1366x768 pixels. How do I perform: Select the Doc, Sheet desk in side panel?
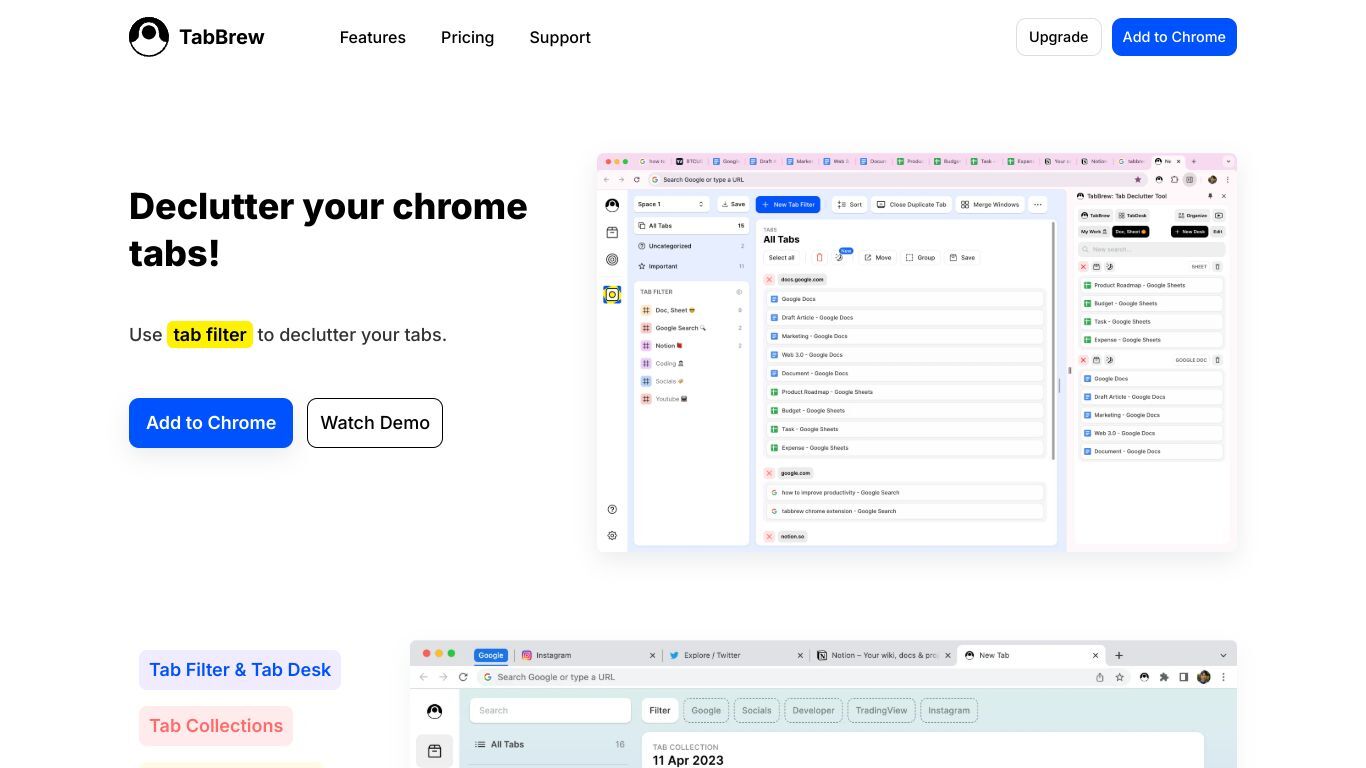point(1131,231)
